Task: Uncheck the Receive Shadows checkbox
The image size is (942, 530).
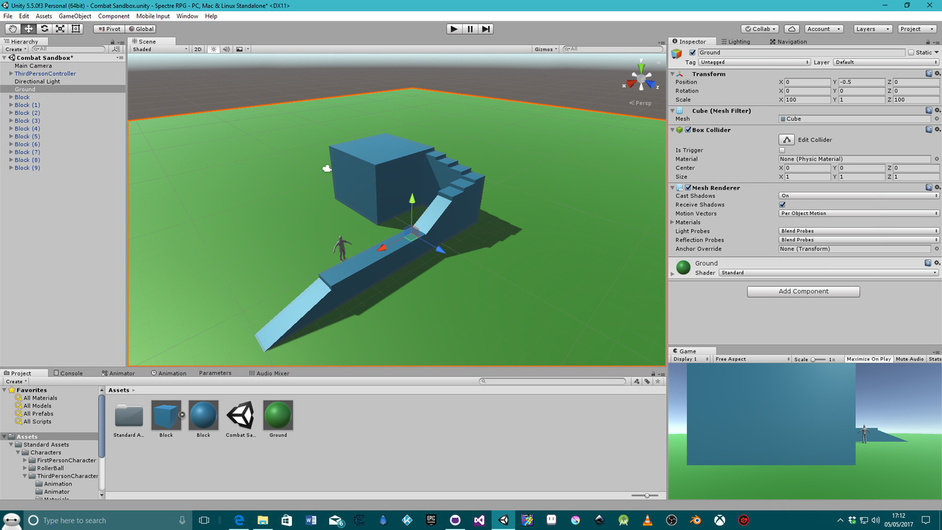Action: click(x=782, y=205)
